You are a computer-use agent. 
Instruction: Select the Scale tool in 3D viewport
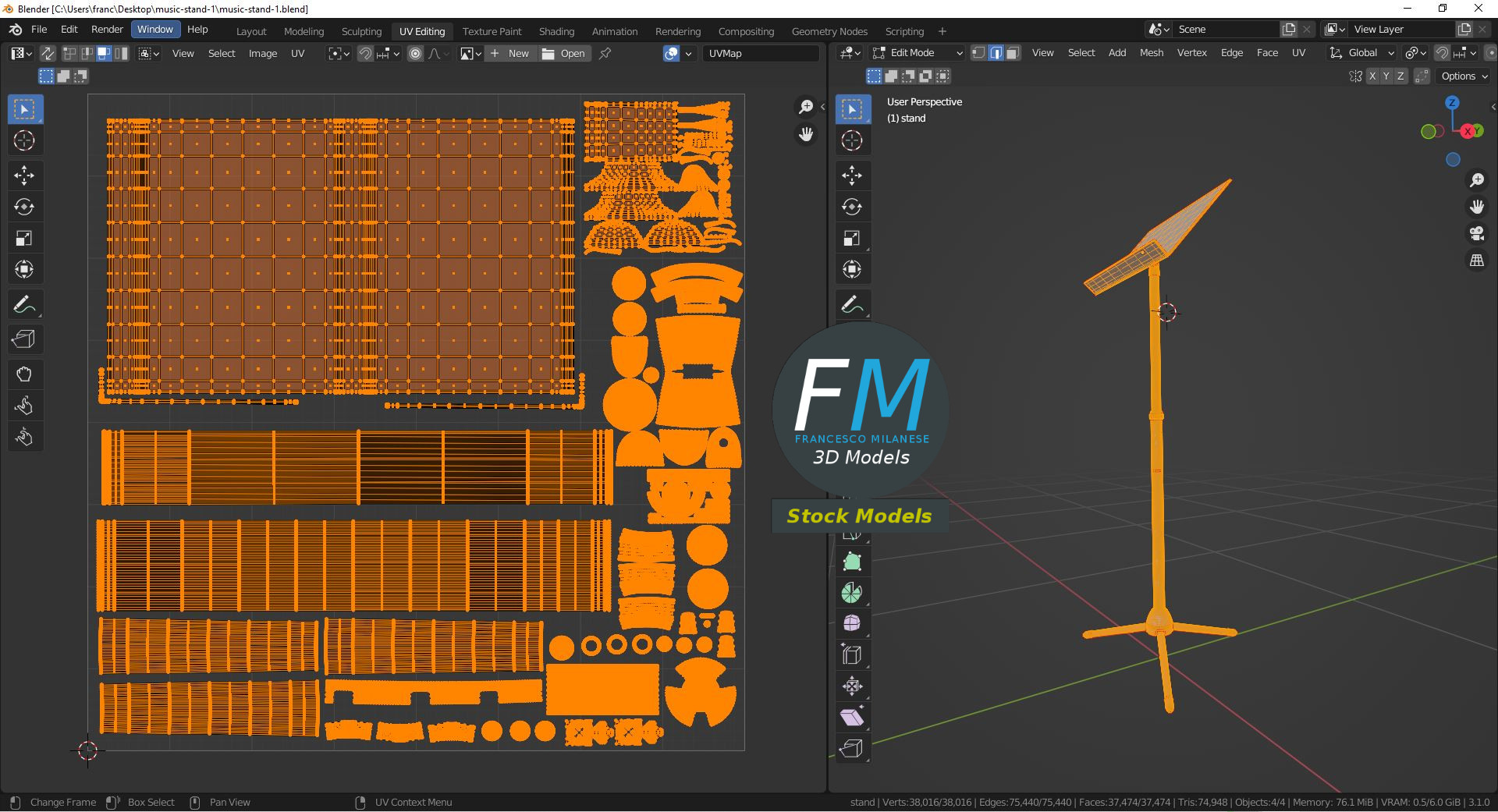tap(852, 238)
